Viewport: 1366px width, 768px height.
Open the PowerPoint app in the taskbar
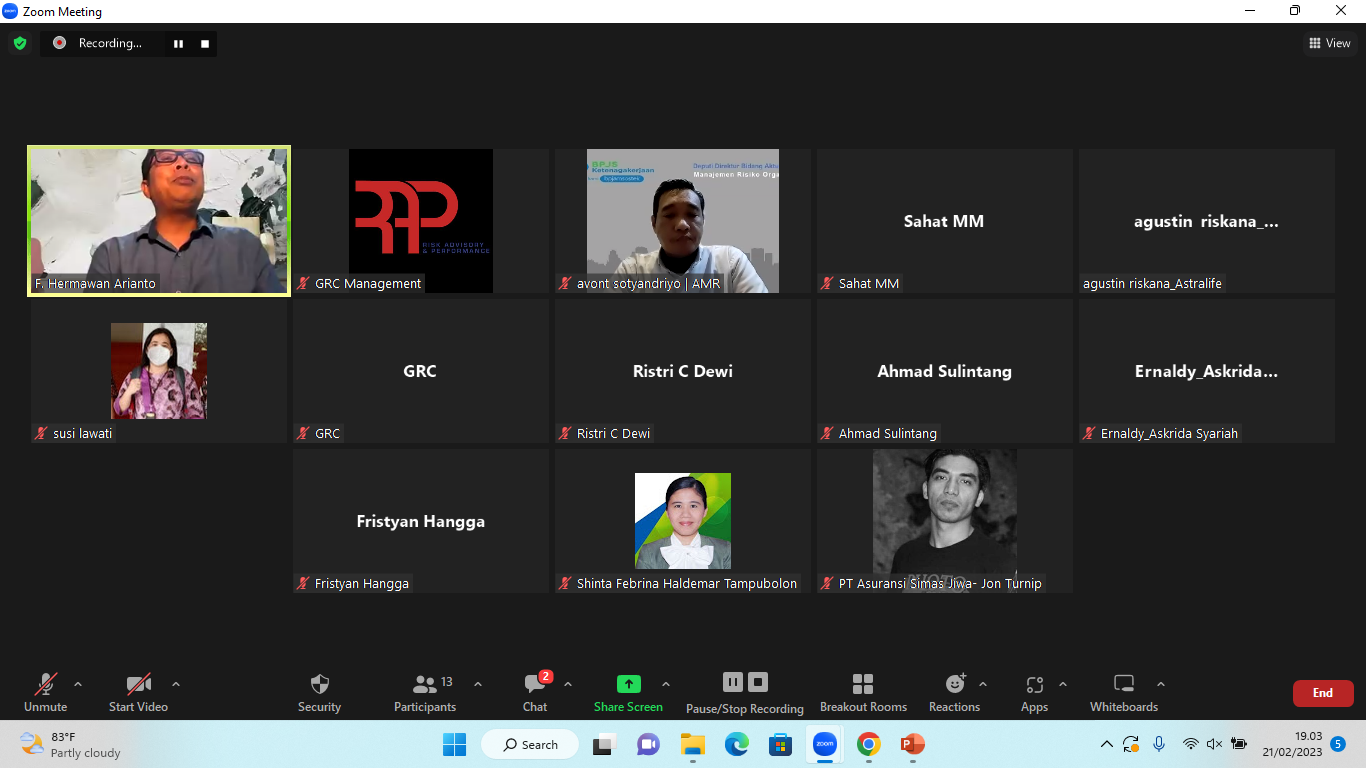click(x=911, y=744)
